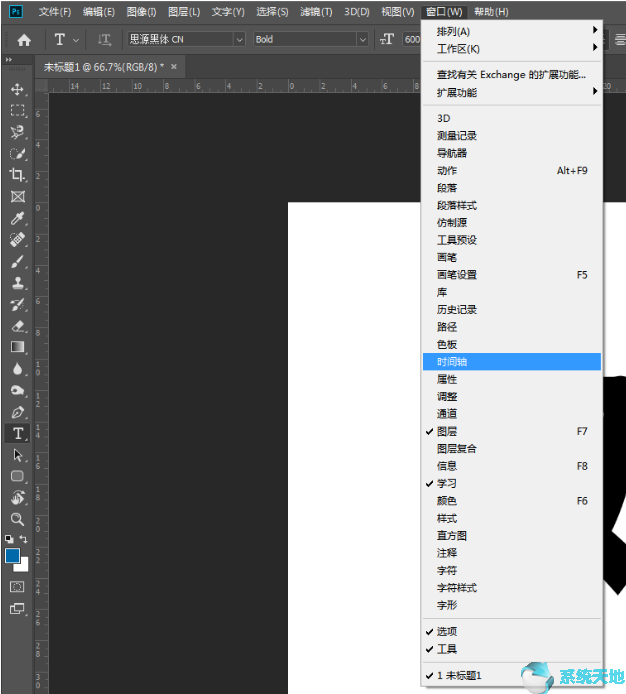Select the Spot Healing Brush tool

(17, 239)
